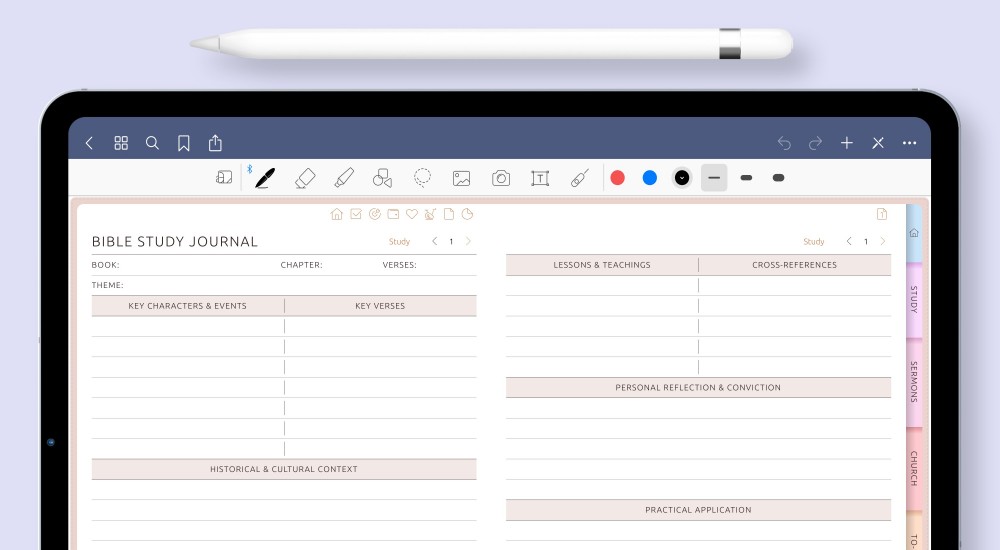The width and height of the screenshot is (1000, 550).
Task: Go to next Study page on left
Action: (x=468, y=241)
